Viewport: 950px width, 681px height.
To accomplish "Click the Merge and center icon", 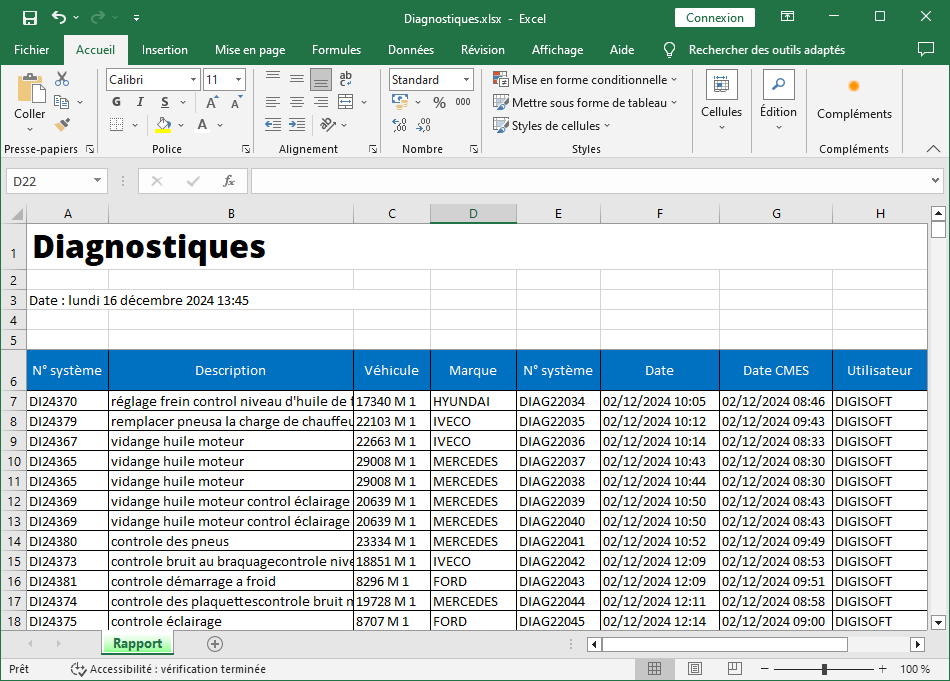I will pos(345,102).
